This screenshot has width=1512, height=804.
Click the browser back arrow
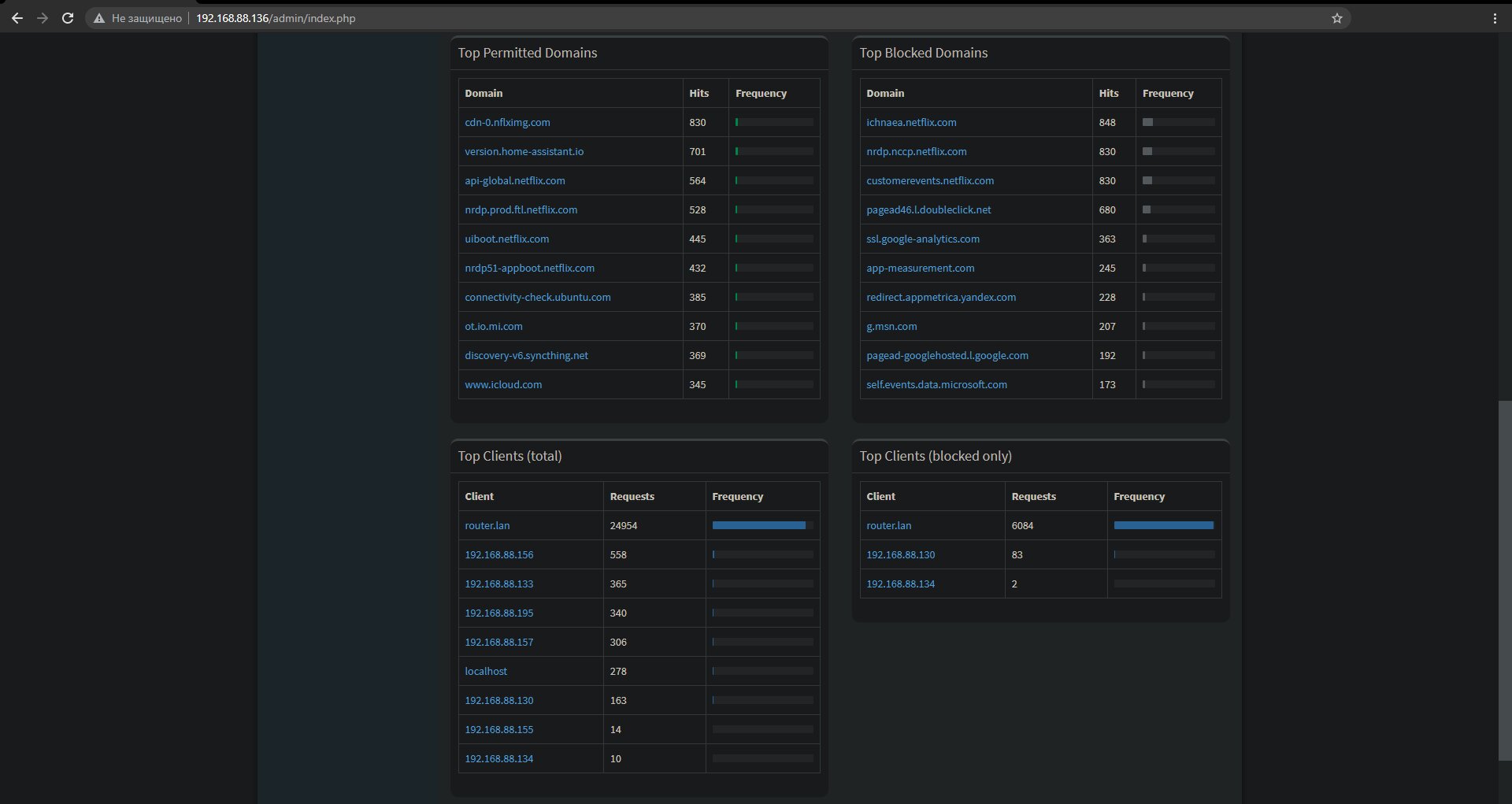point(17,18)
